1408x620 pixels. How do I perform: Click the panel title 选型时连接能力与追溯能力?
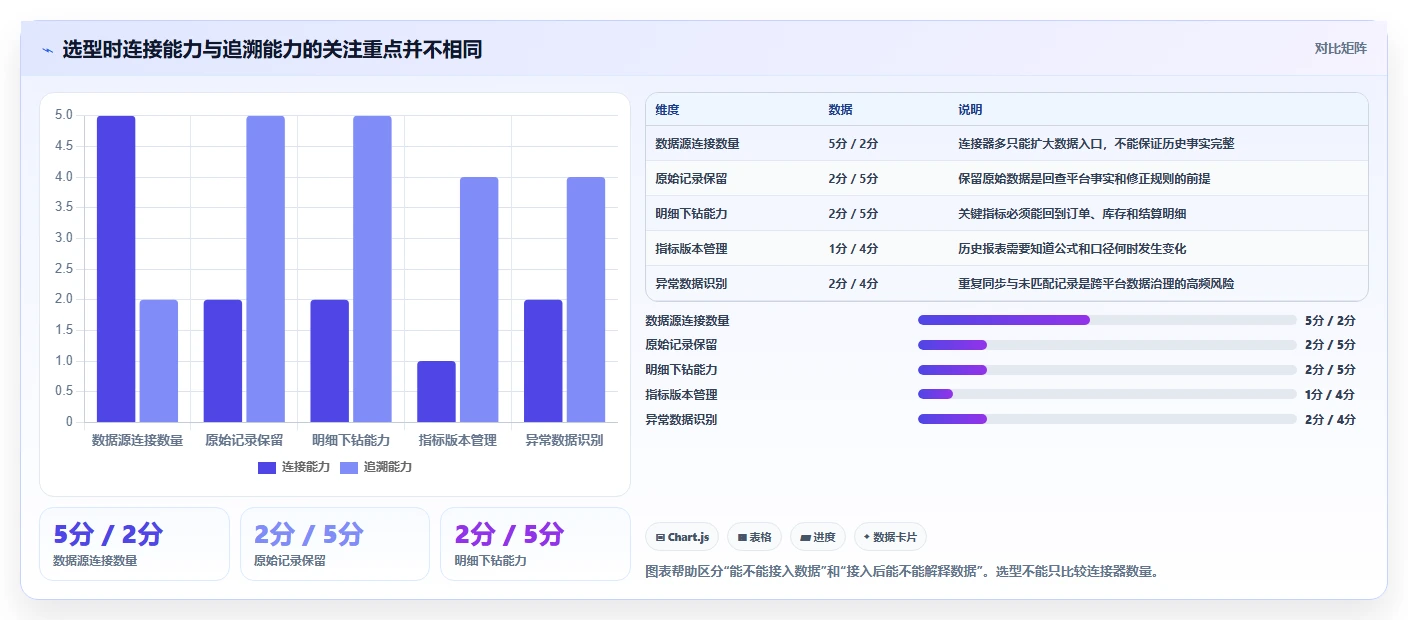[x=272, y=50]
